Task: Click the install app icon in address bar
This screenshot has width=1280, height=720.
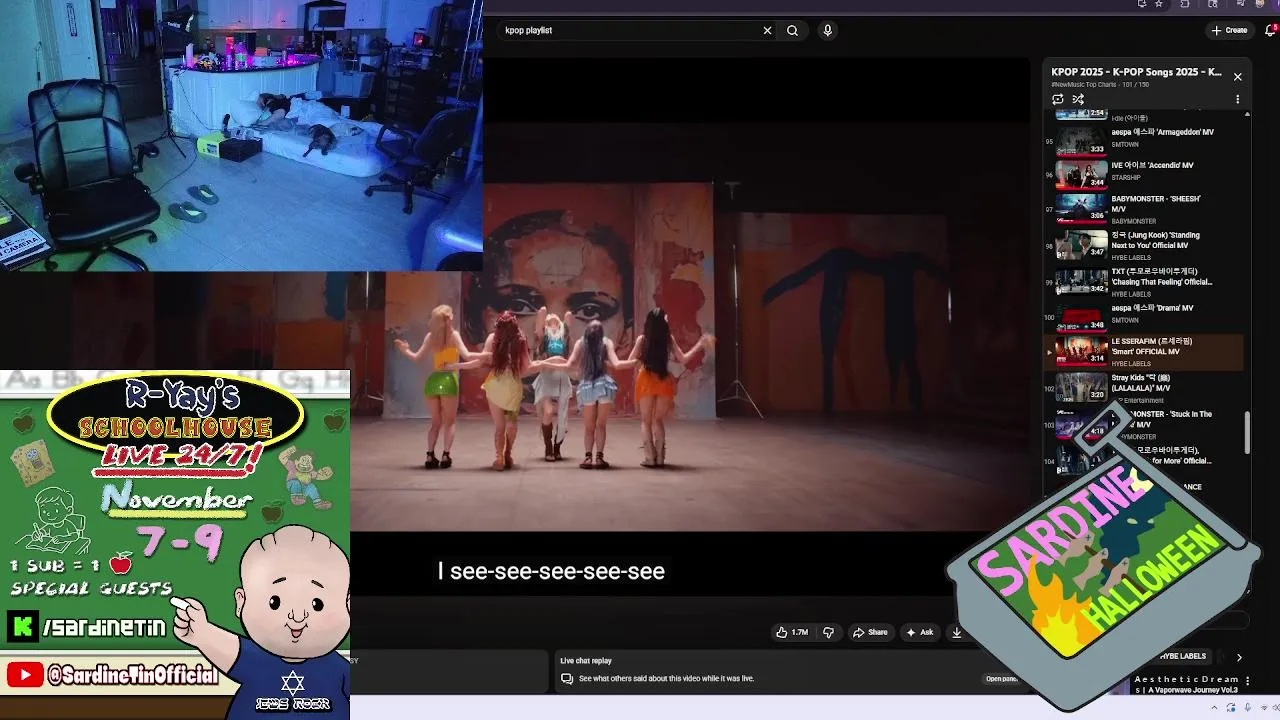Action: point(1142,4)
